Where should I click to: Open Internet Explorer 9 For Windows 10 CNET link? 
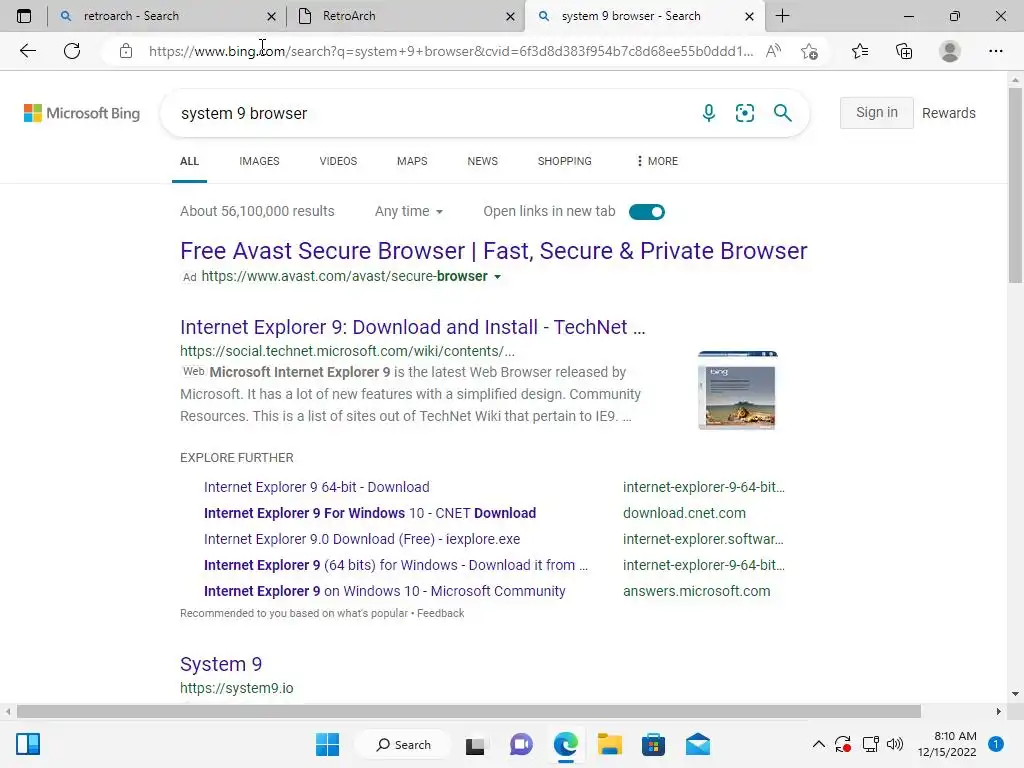click(x=370, y=513)
